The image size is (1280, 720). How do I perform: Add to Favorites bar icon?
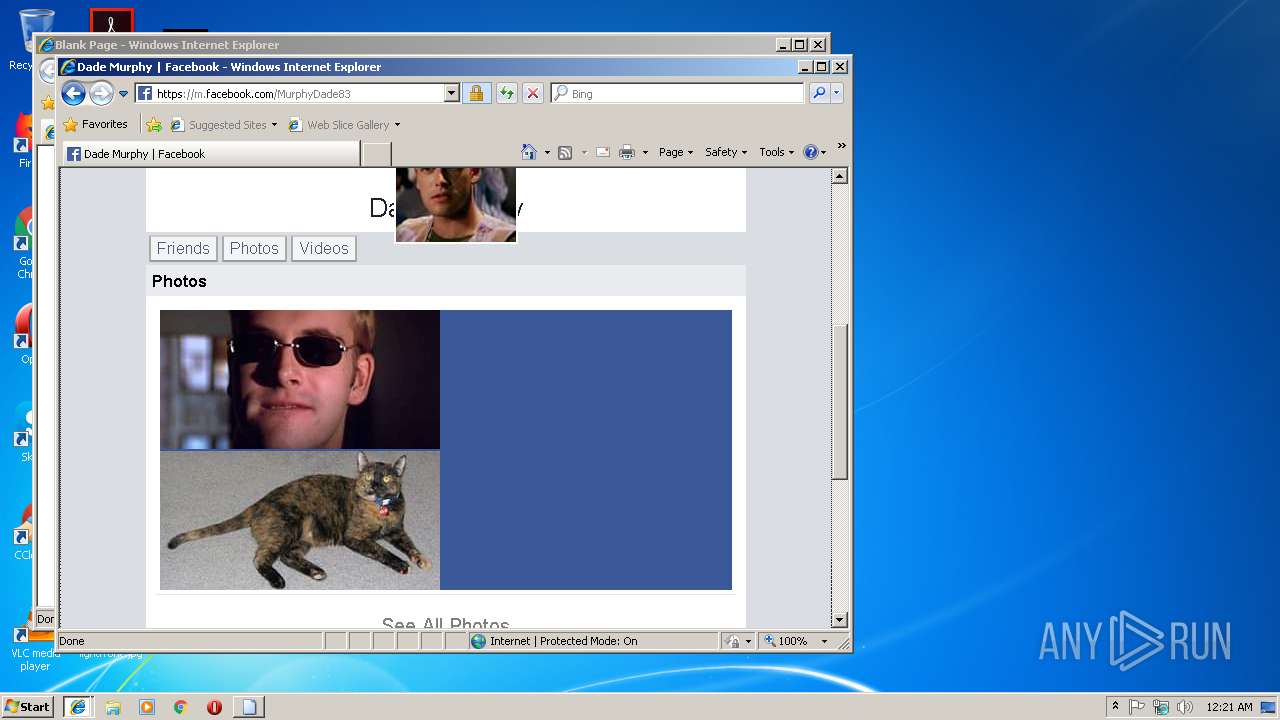click(x=153, y=125)
